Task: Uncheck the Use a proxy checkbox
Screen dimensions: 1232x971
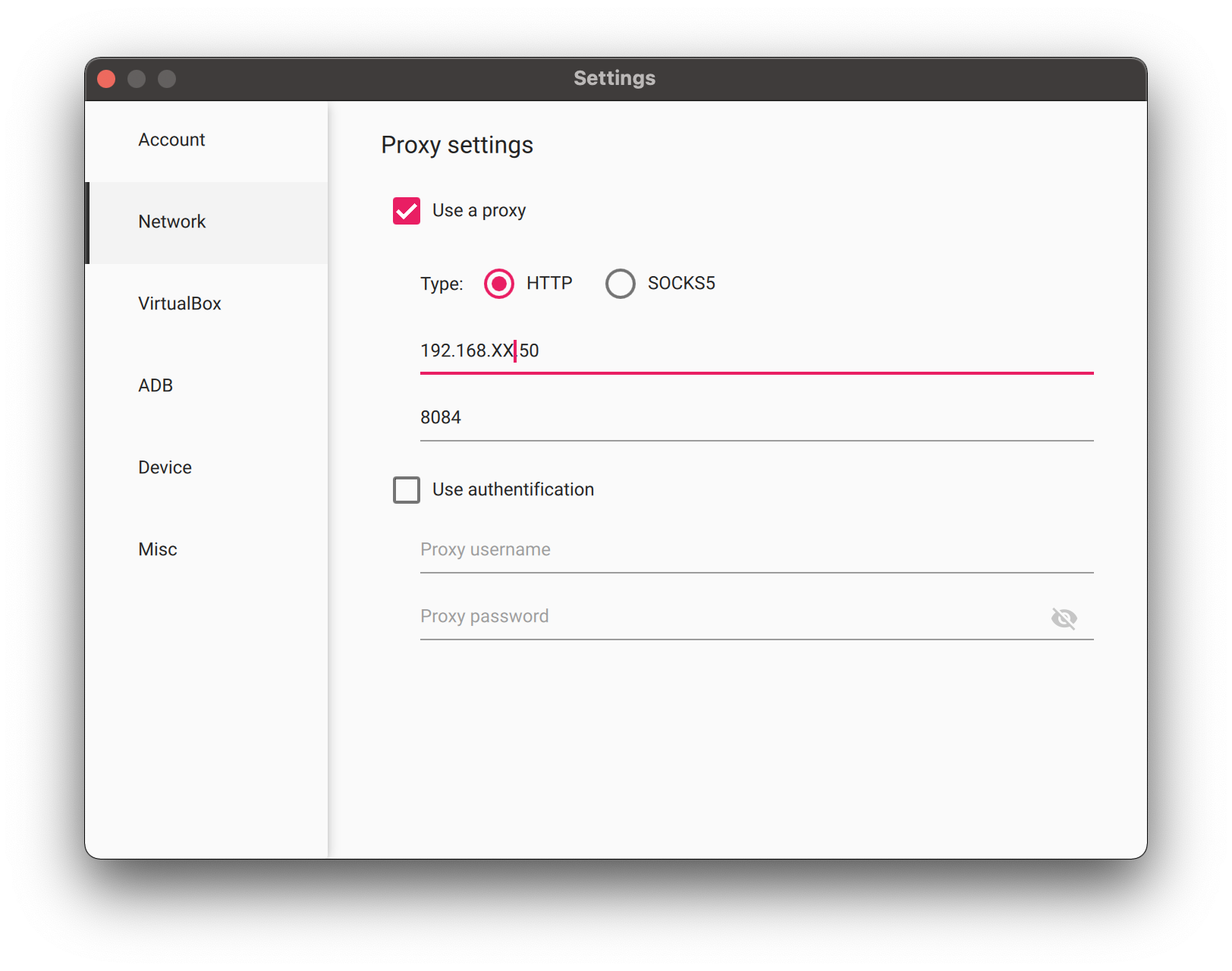Action: click(x=407, y=211)
